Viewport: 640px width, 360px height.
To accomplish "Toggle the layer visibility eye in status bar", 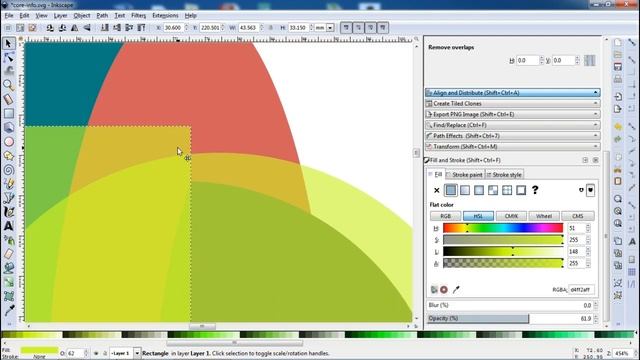I will (x=96, y=353).
